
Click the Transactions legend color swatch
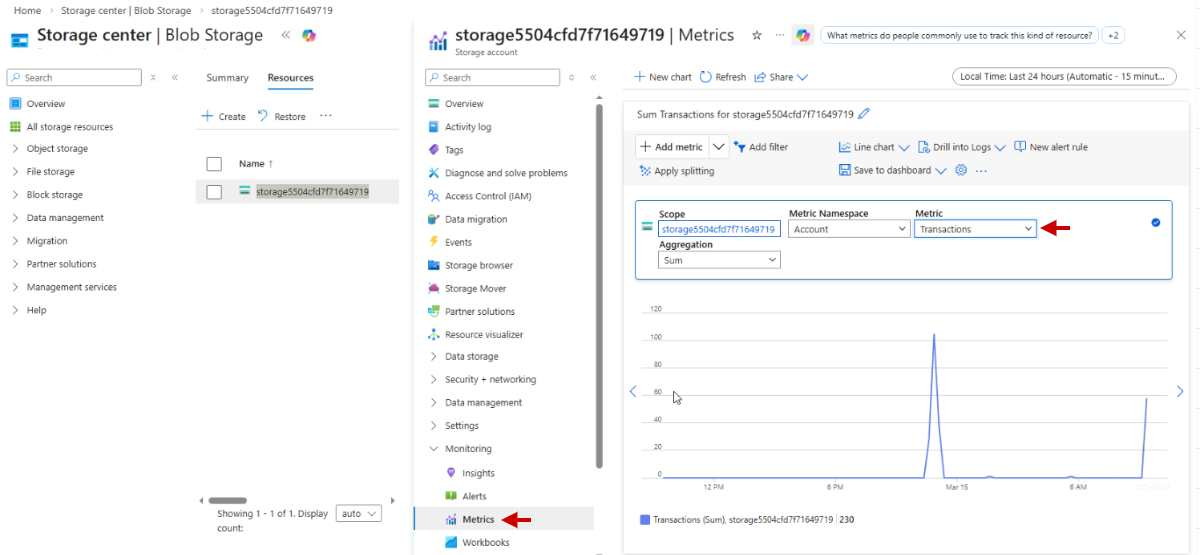point(644,520)
